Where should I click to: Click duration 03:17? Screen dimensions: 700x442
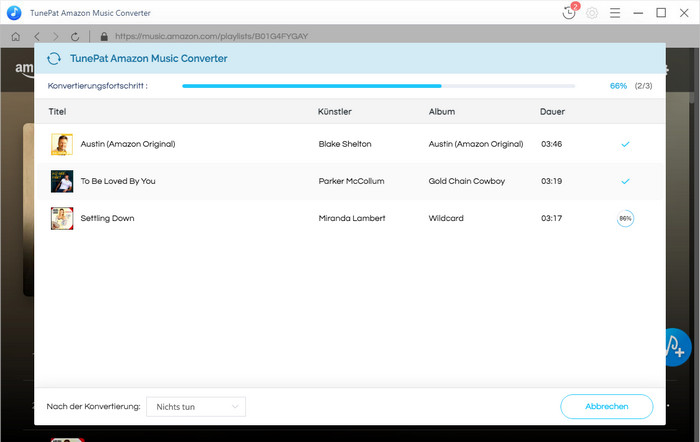point(551,218)
